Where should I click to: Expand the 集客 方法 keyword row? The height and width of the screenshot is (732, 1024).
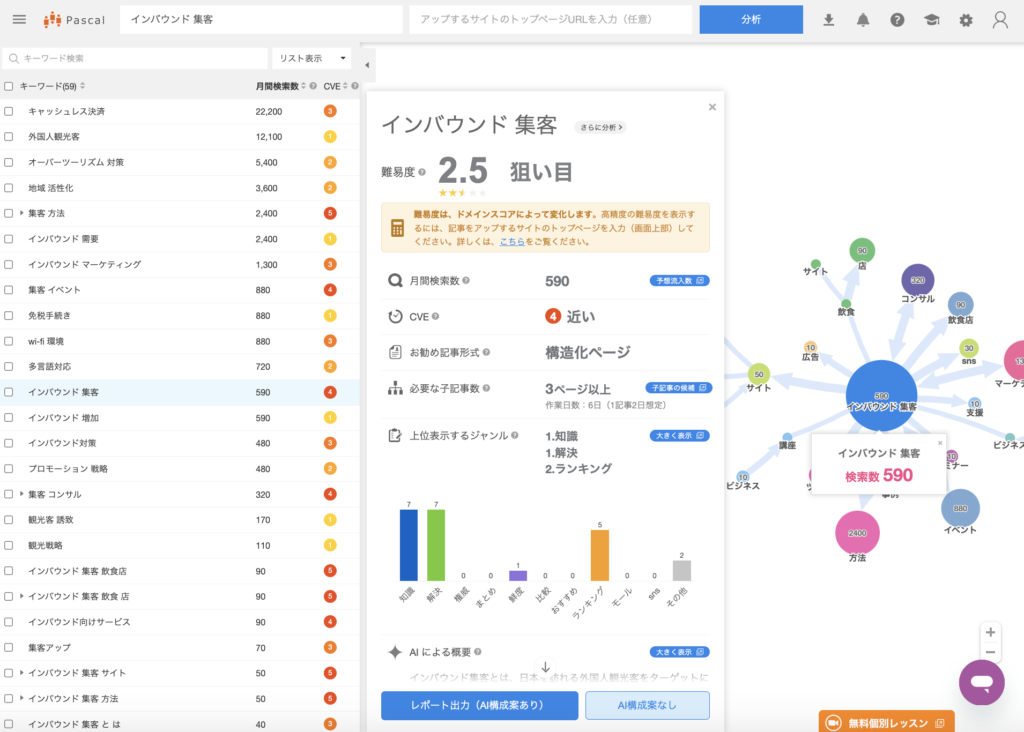coord(22,213)
